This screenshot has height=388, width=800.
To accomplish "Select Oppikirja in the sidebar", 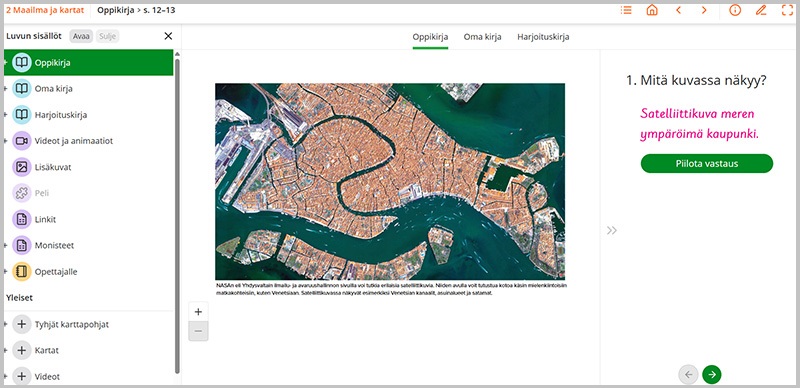I will click(89, 63).
